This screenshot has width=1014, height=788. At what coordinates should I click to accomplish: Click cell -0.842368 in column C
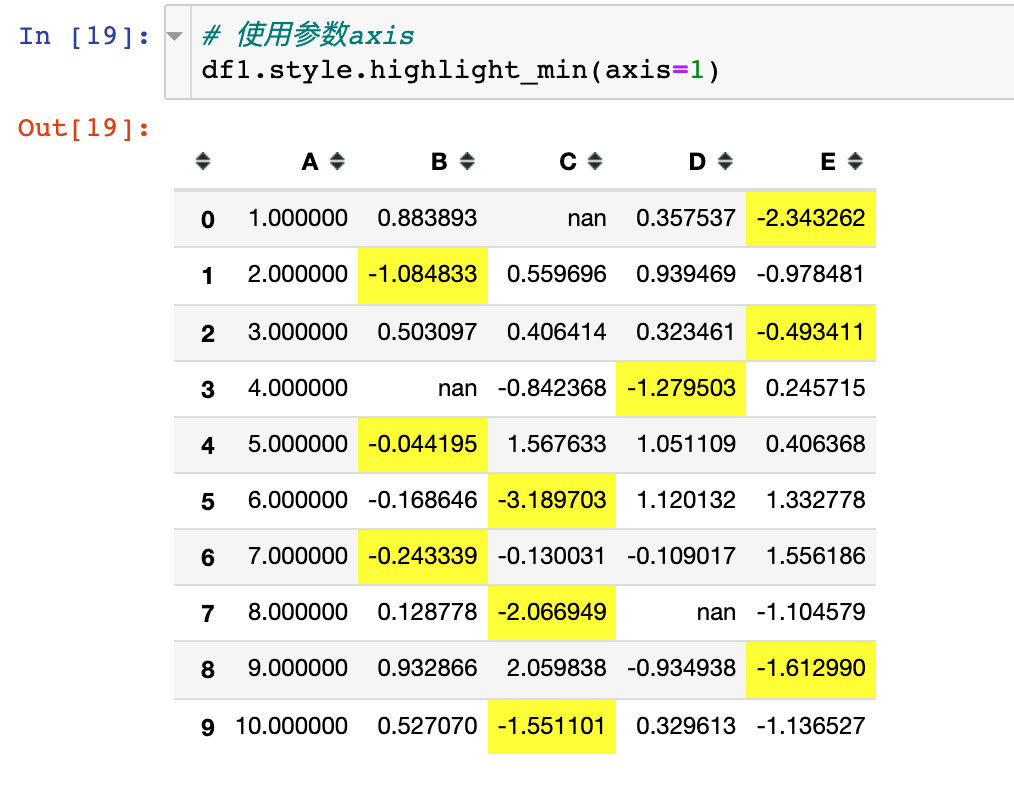click(x=552, y=389)
